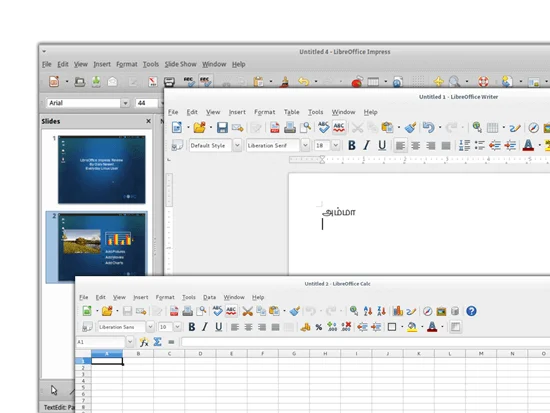Click the Undo arrow in Impress toolbar

click(x=304, y=82)
